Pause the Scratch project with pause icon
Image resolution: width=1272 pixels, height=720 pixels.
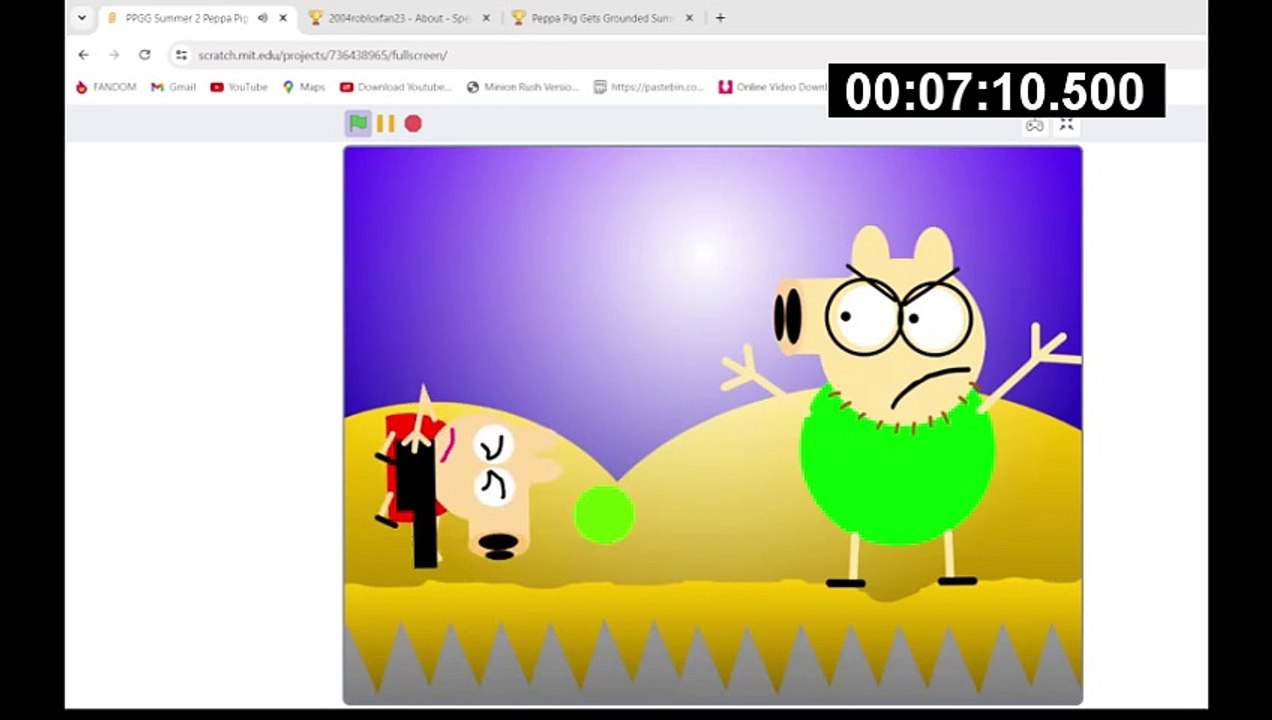(386, 123)
